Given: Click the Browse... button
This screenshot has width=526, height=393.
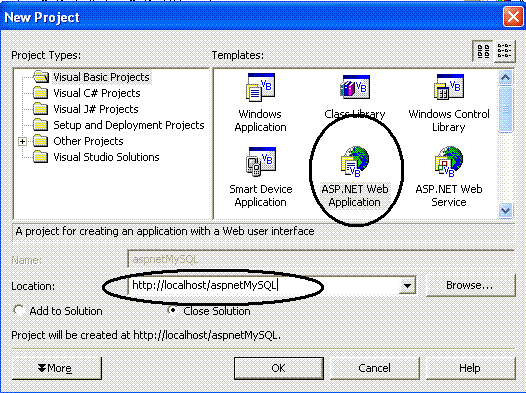Looking at the screenshot, I should [x=470, y=285].
